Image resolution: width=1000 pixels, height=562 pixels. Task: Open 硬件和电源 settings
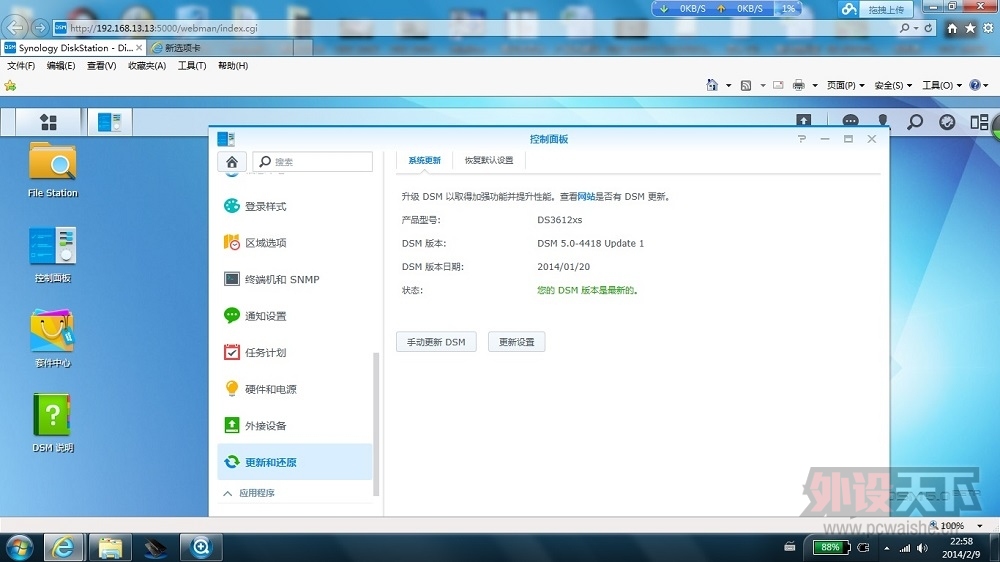(x=295, y=389)
